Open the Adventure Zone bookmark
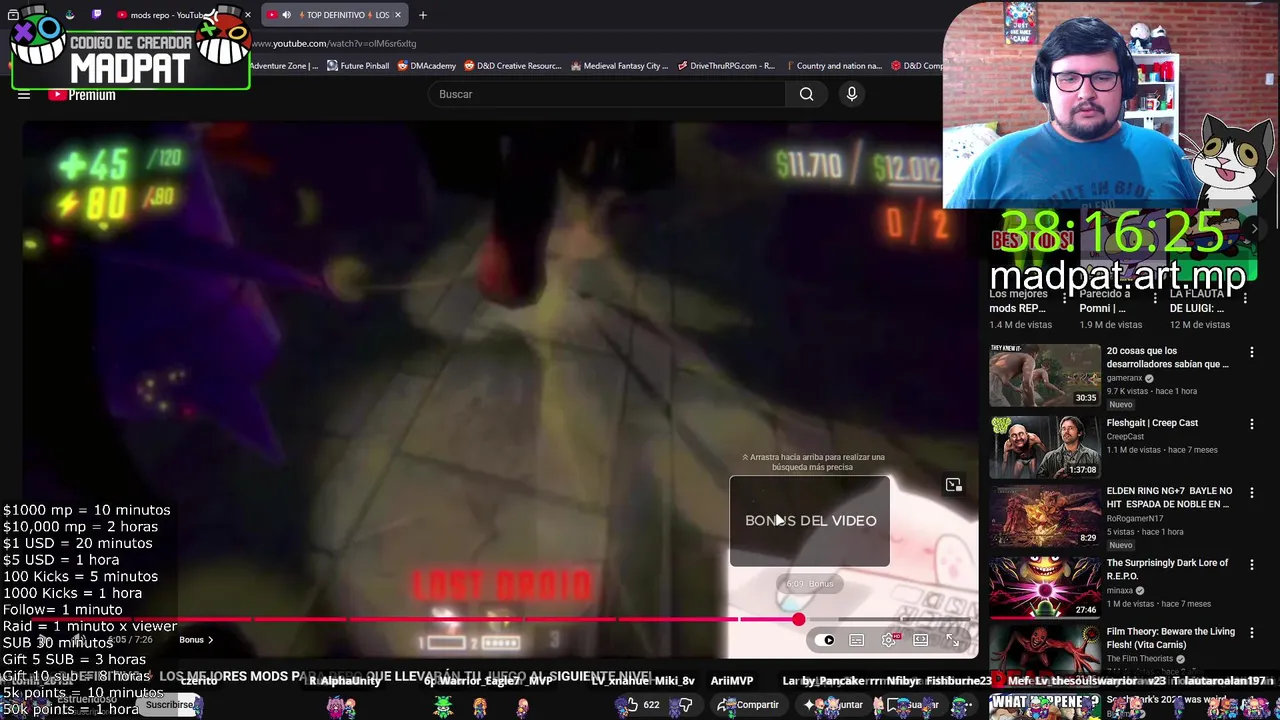The height and width of the screenshot is (720, 1280). tap(284, 66)
